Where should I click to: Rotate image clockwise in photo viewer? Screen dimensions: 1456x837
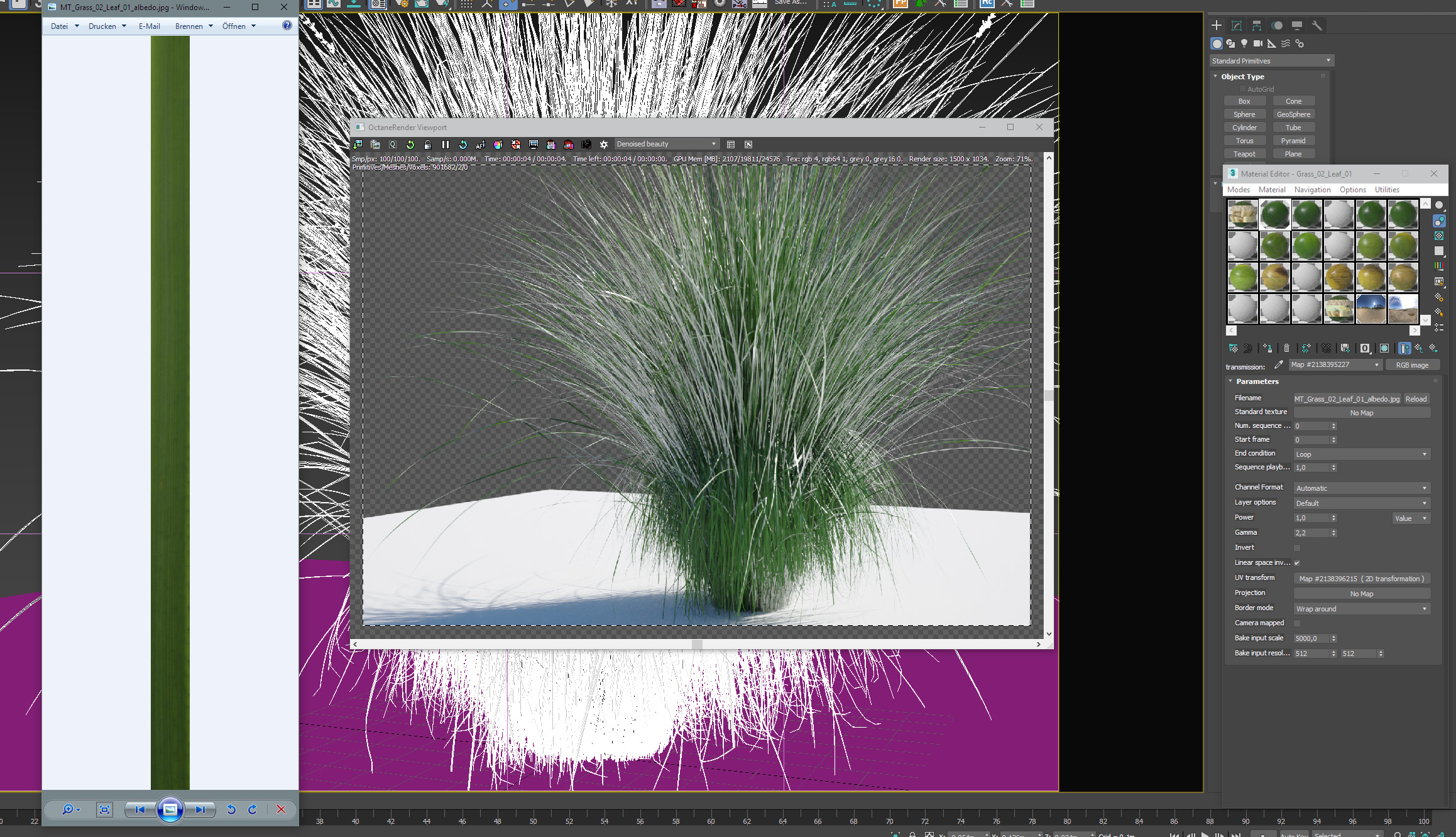tap(253, 809)
